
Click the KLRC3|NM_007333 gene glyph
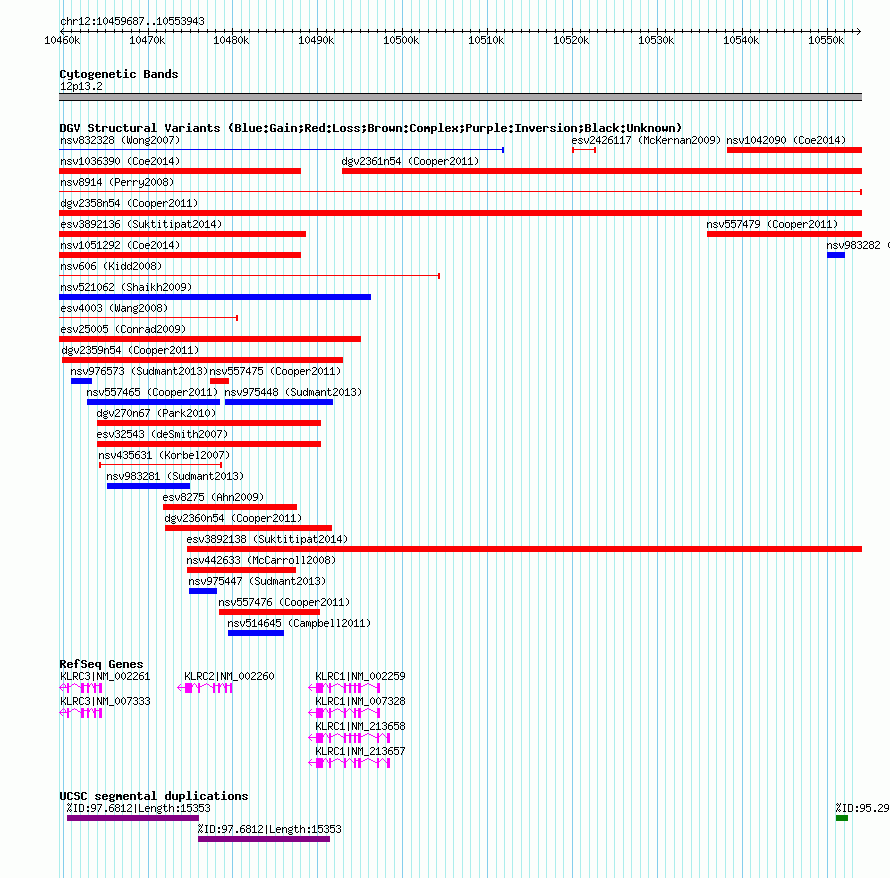click(x=81, y=713)
